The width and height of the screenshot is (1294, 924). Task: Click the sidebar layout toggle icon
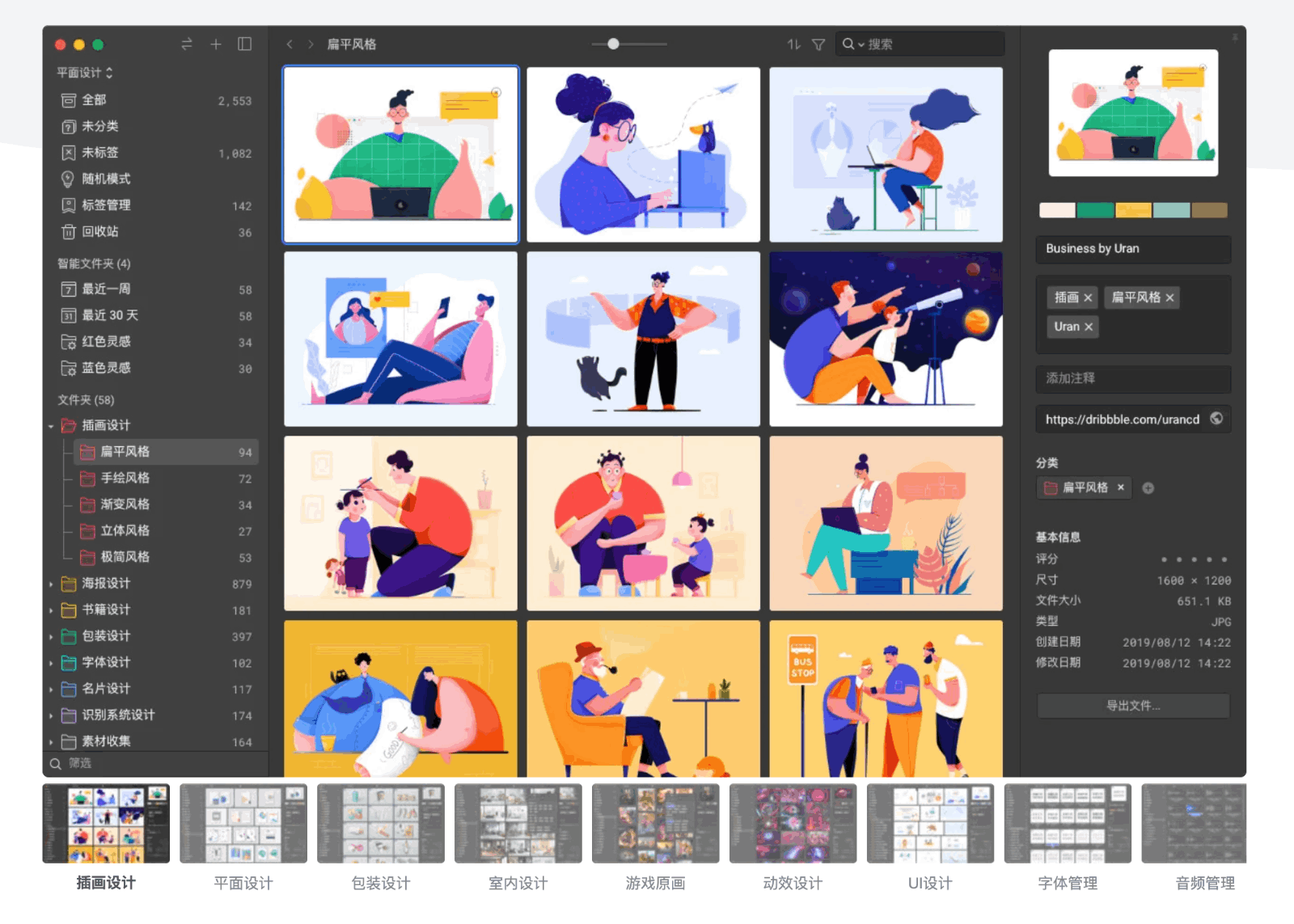coord(244,44)
